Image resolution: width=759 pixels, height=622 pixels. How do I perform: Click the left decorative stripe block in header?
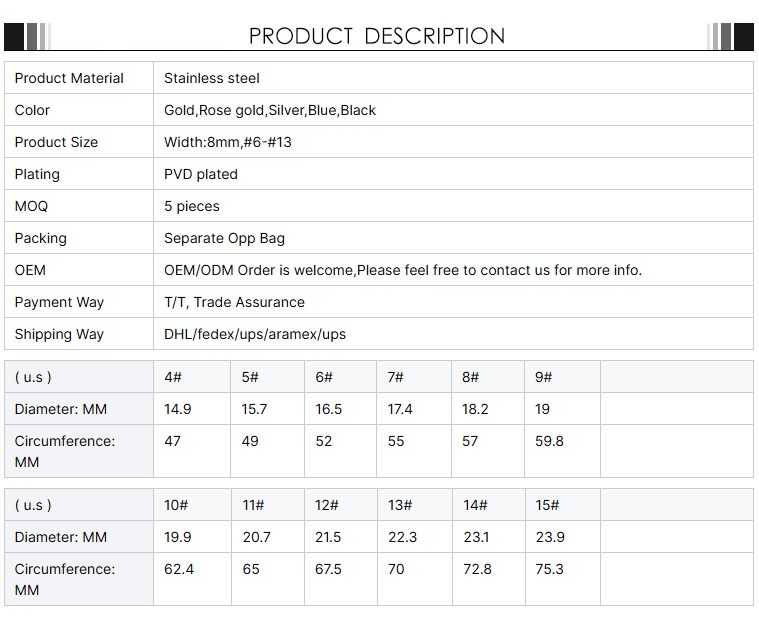click(27, 36)
